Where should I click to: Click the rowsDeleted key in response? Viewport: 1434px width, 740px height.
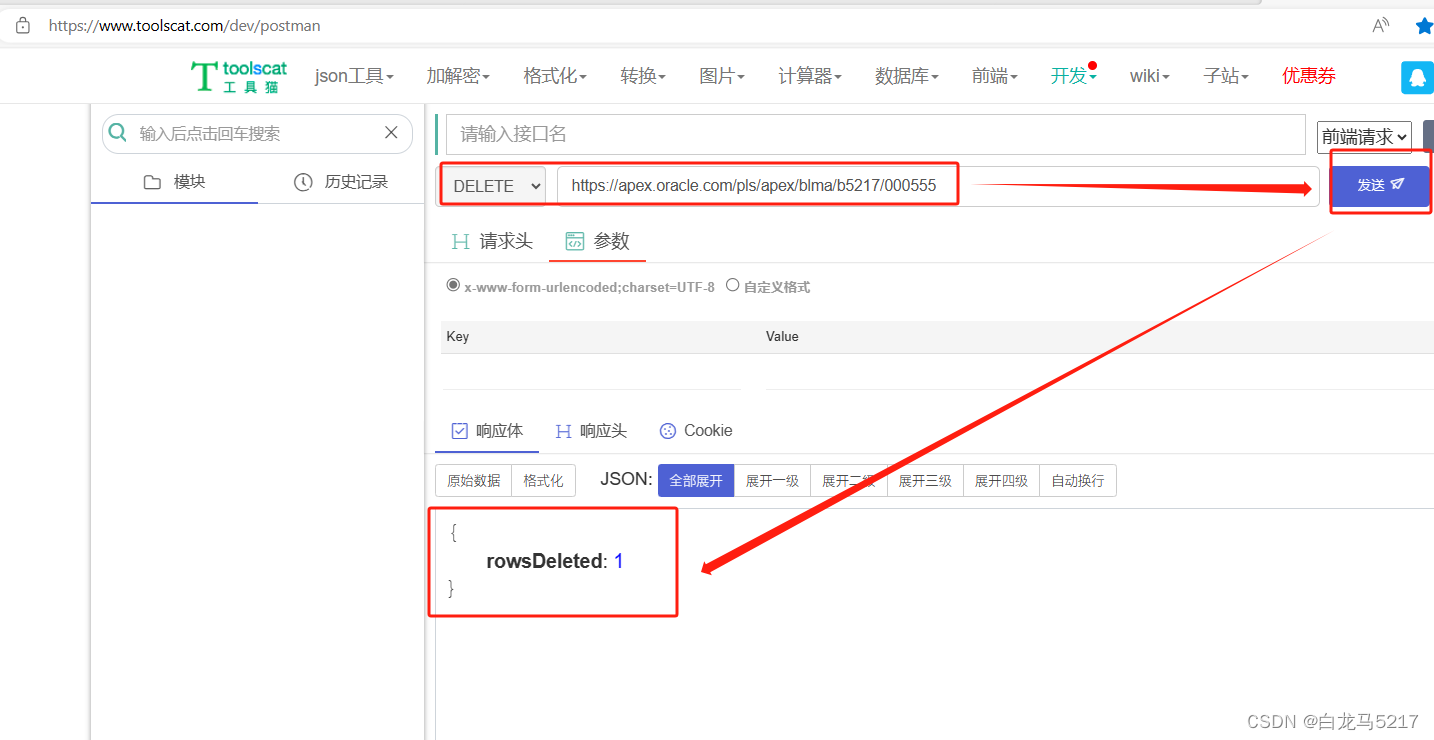point(545,561)
